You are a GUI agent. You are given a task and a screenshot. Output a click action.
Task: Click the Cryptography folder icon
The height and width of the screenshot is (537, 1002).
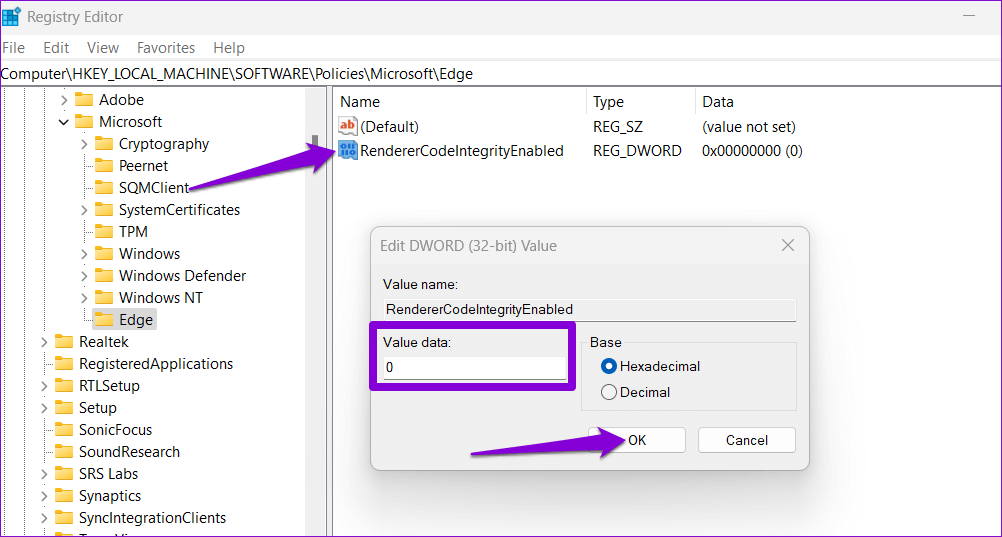(x=103, y=144)
